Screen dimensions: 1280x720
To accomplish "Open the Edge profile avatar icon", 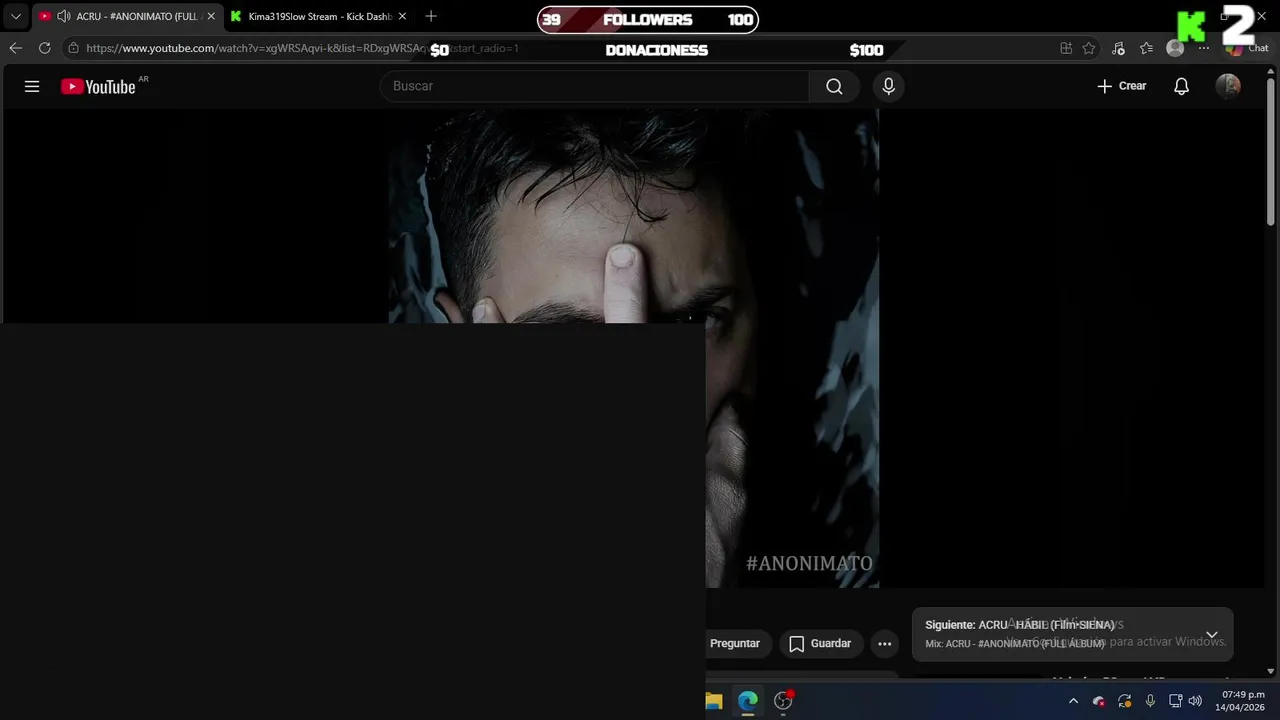I will click(1175, 48).
